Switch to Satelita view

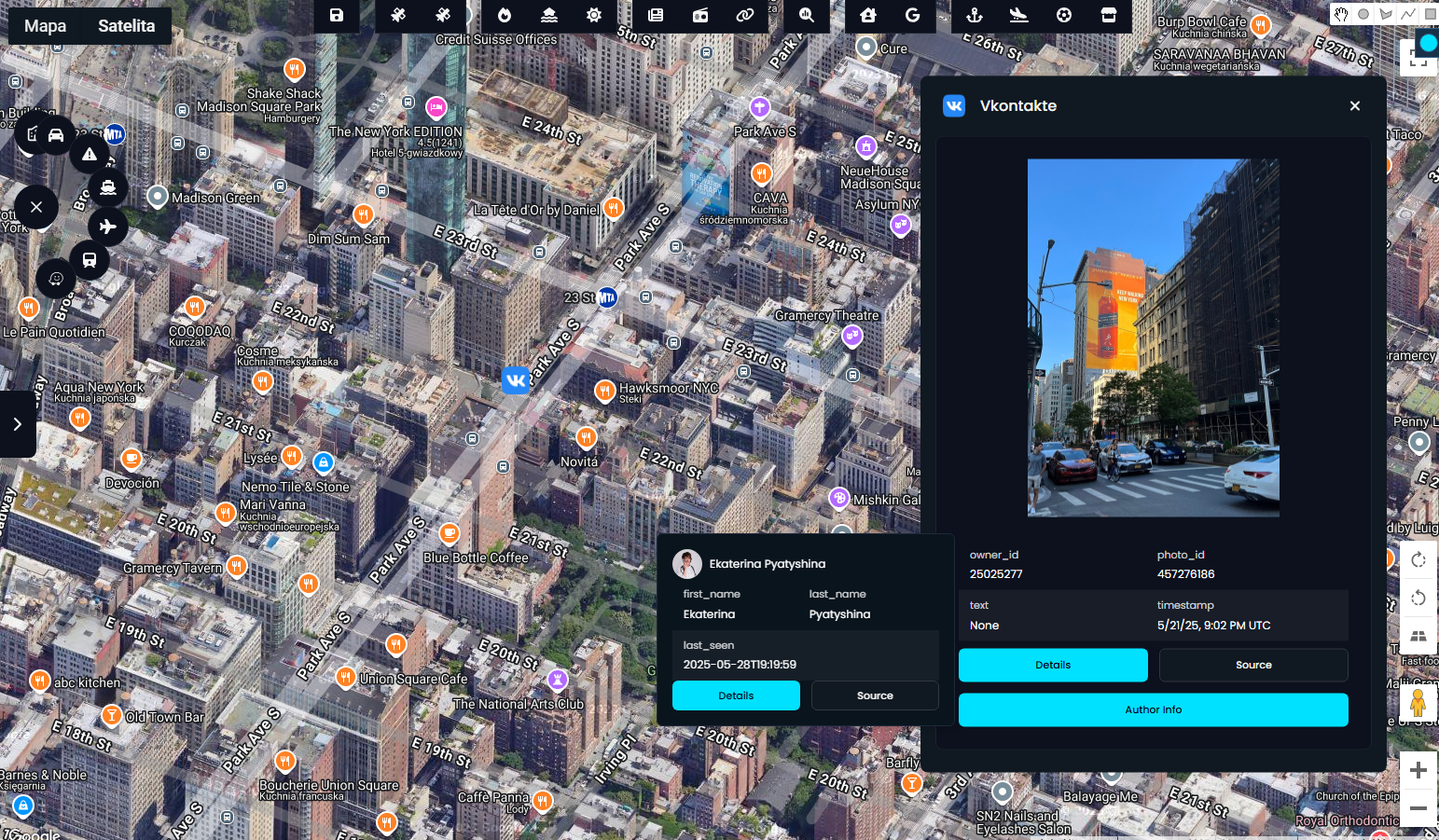(x=127, y=26)
